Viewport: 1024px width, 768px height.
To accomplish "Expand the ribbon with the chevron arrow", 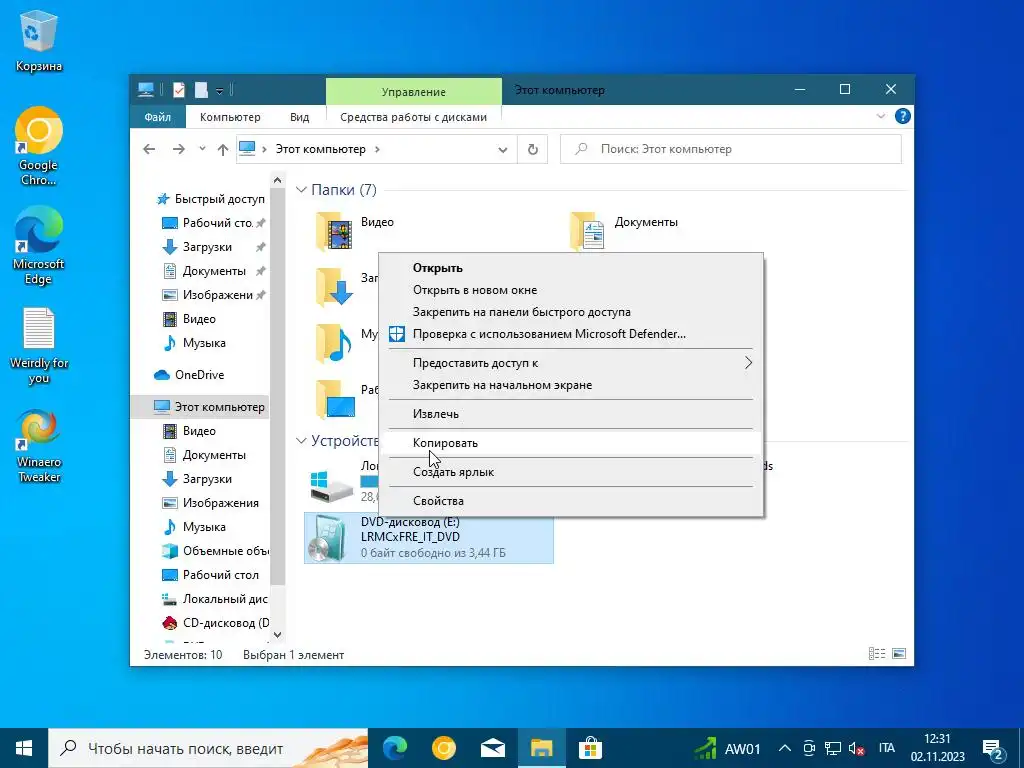I will pyautogui.click(x=881, y=116).
